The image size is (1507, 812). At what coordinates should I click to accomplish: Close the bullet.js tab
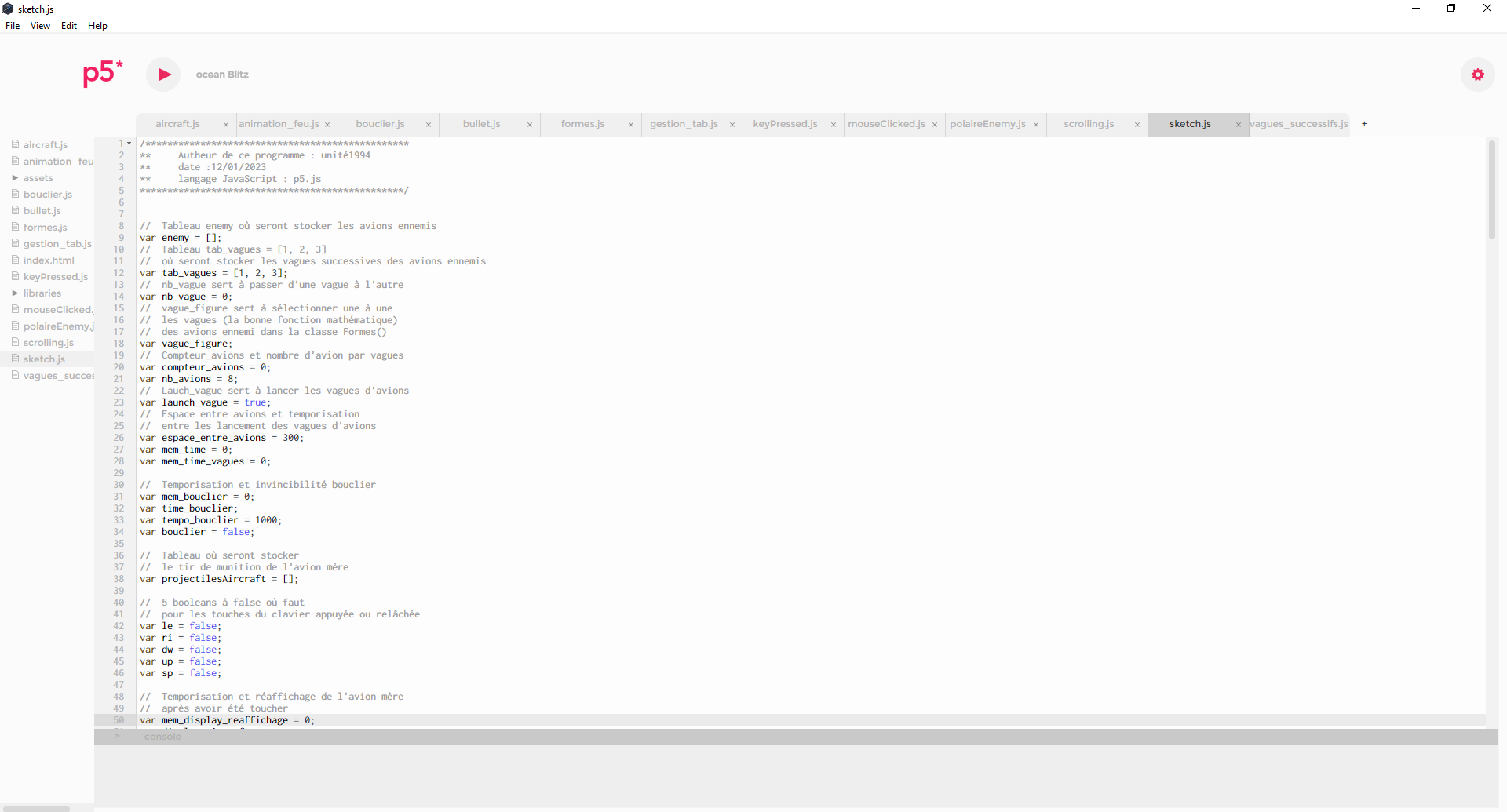(x=530, y=125)
